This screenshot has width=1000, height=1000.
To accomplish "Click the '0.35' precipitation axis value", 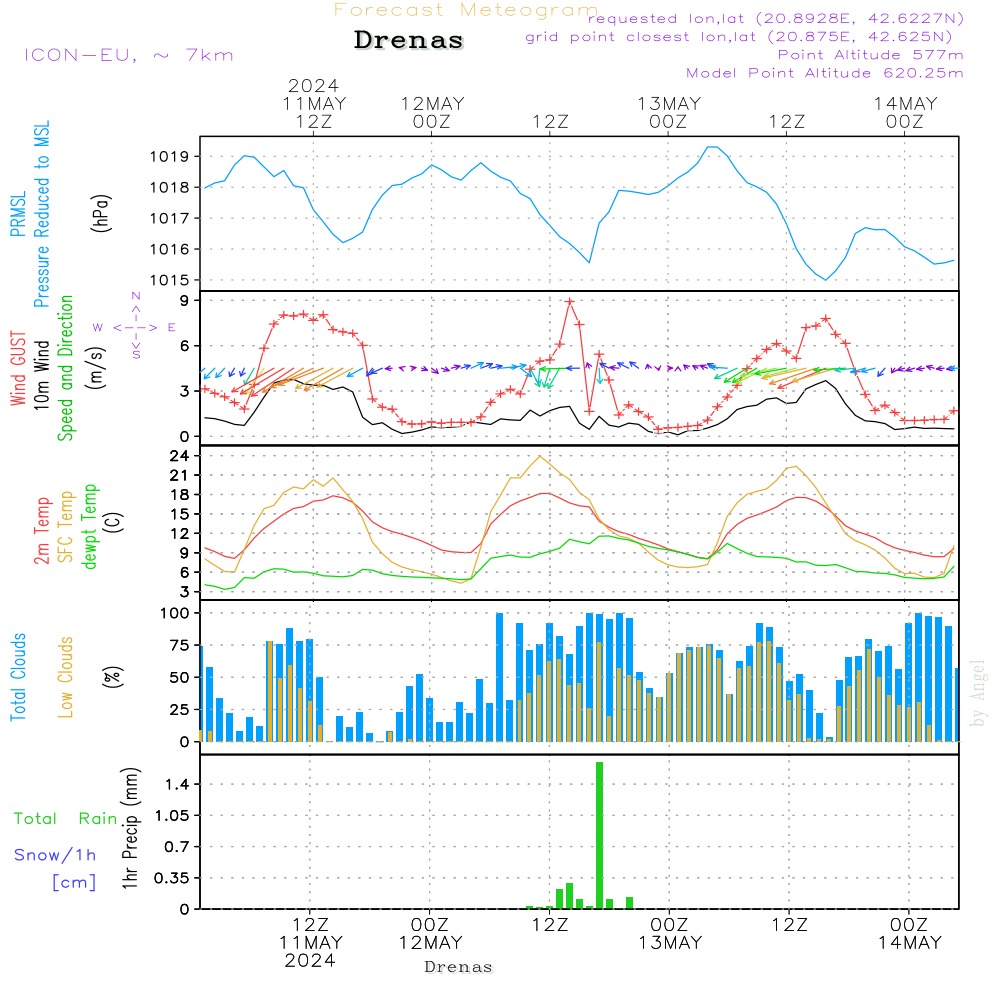I will pos(172,878).
